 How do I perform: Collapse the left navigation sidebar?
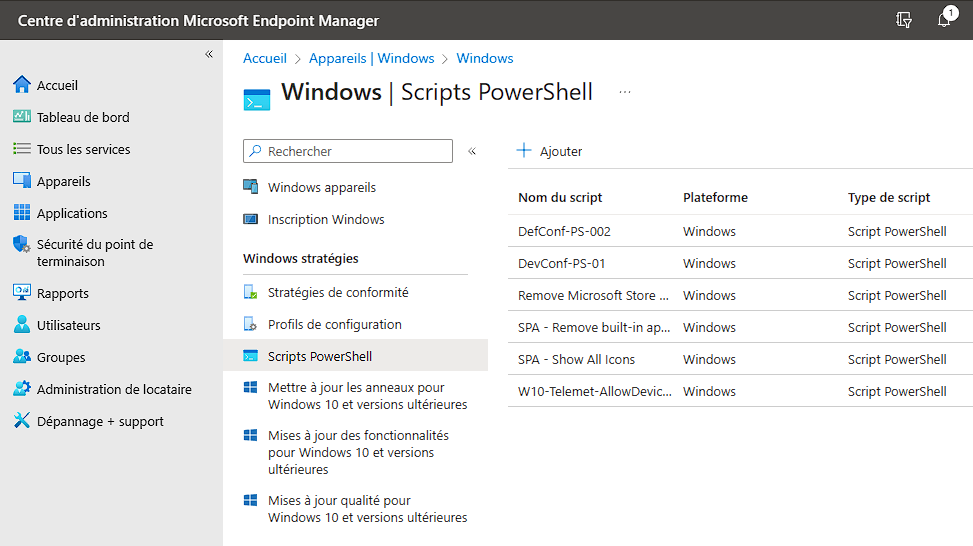[209, 54]
